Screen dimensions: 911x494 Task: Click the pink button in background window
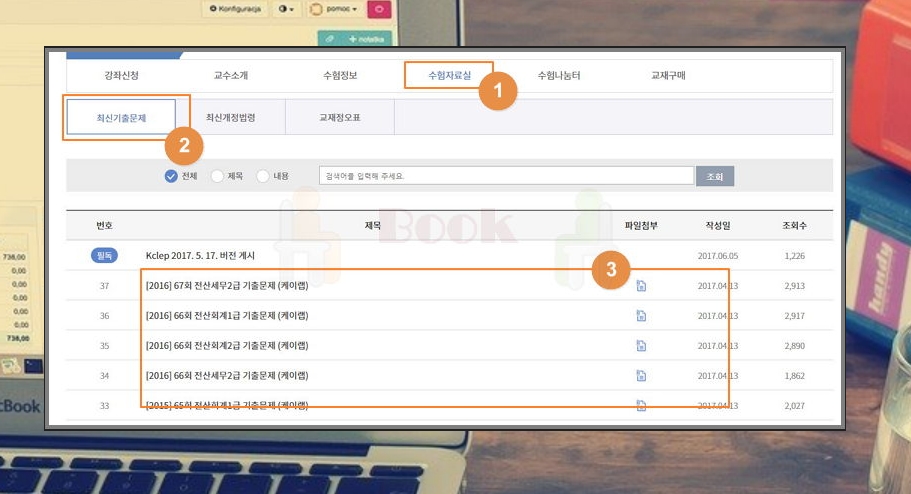[x=379, y=9]
